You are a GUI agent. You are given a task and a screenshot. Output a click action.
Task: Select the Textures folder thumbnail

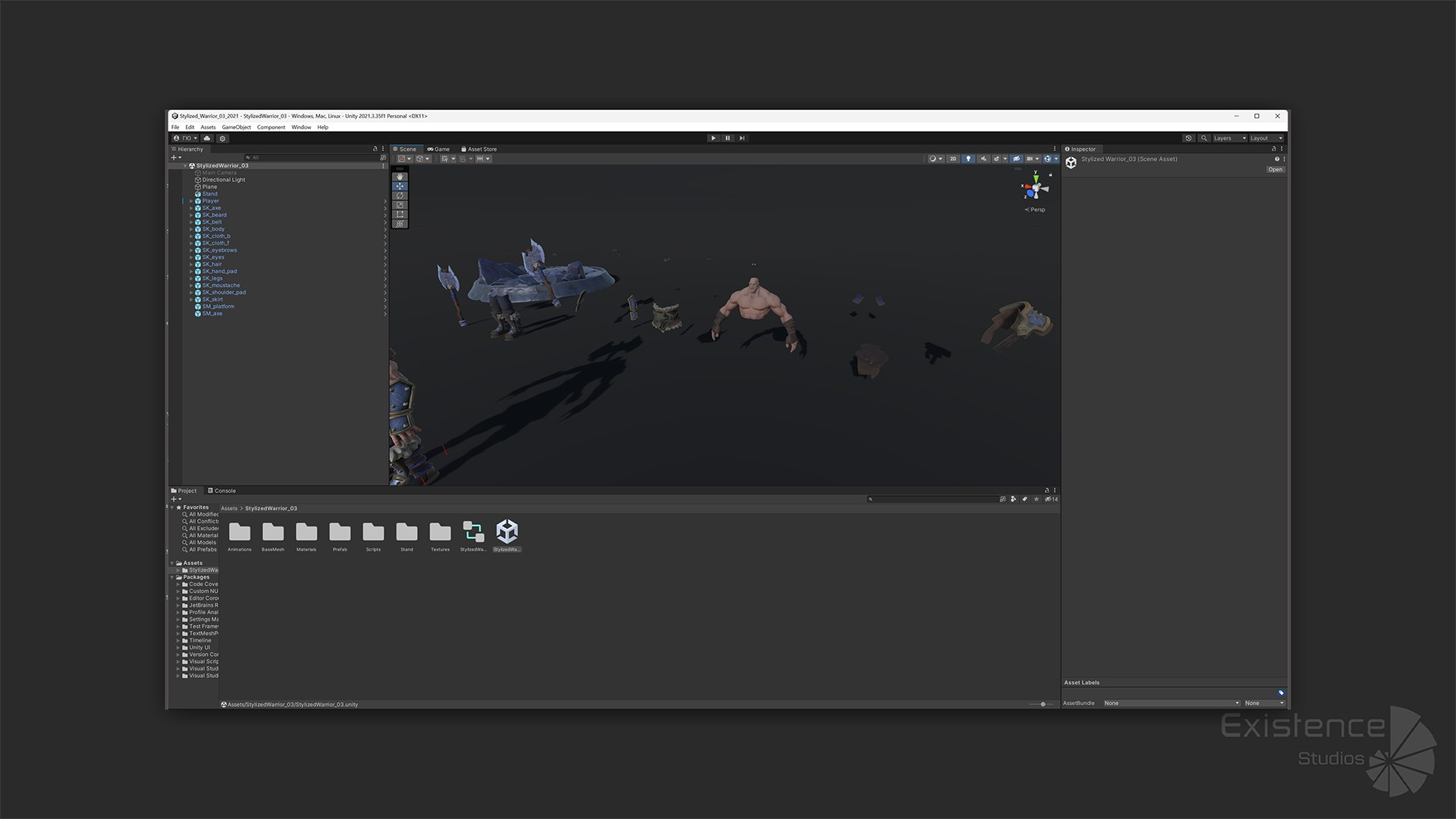click(440, 532)
